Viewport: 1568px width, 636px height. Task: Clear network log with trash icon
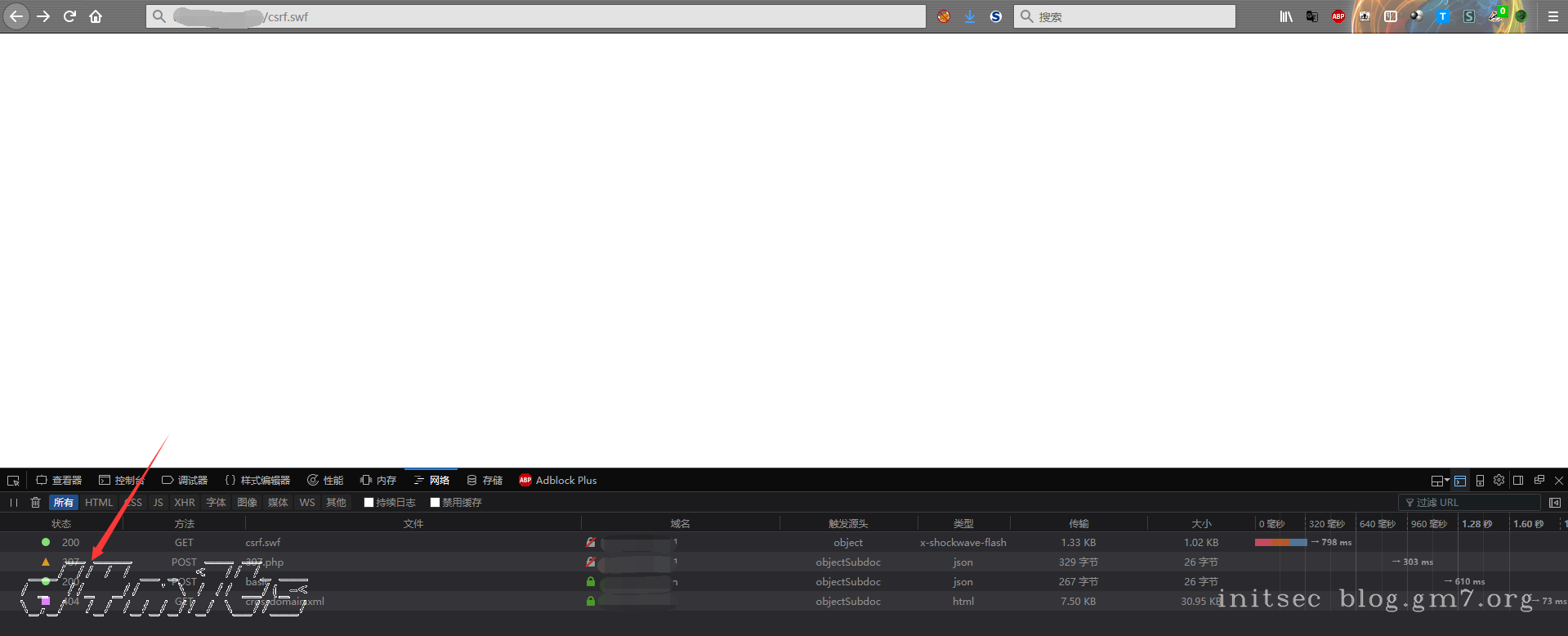pos(35,503)
